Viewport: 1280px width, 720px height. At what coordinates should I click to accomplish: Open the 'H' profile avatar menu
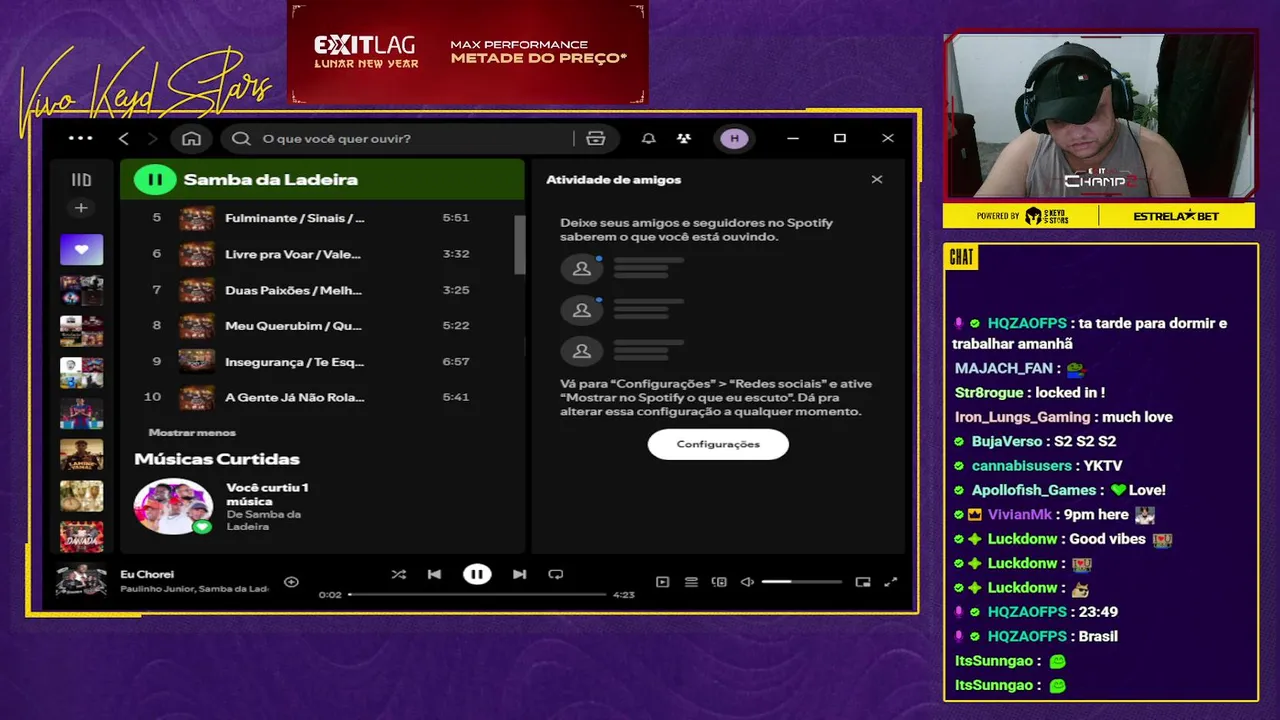point(735,139)
